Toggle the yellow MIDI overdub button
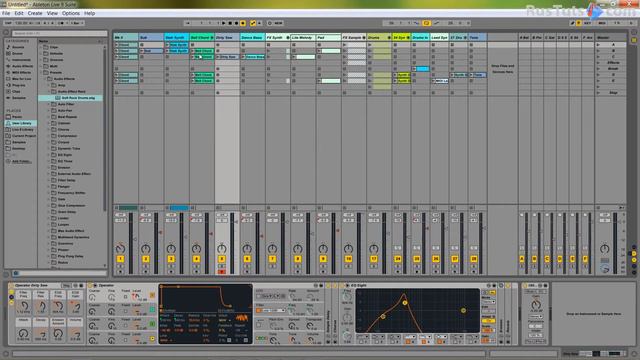Screen dimensions: 640x360 coord(243,23)
